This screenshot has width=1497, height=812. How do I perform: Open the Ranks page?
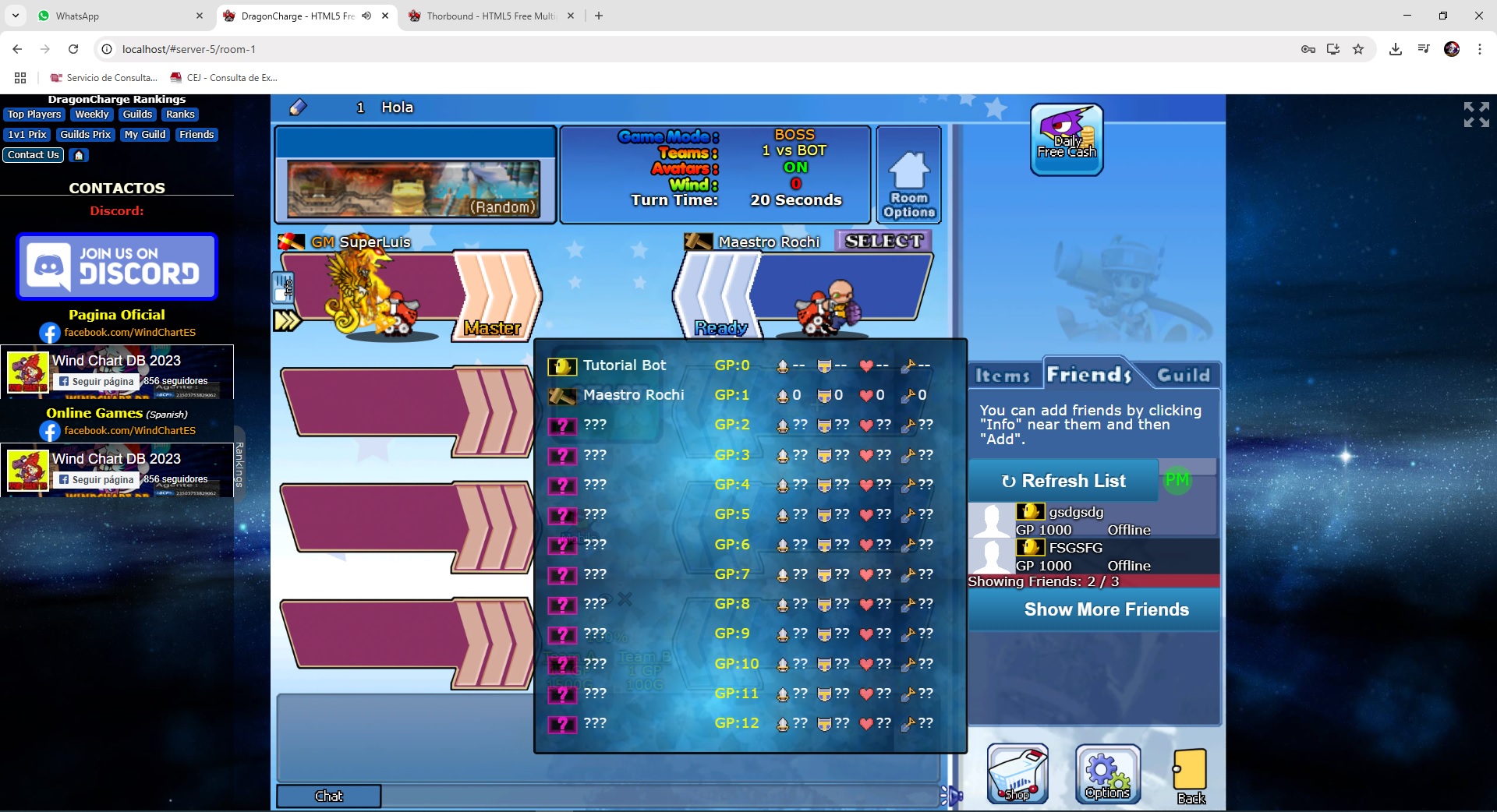tap(180, 115)
